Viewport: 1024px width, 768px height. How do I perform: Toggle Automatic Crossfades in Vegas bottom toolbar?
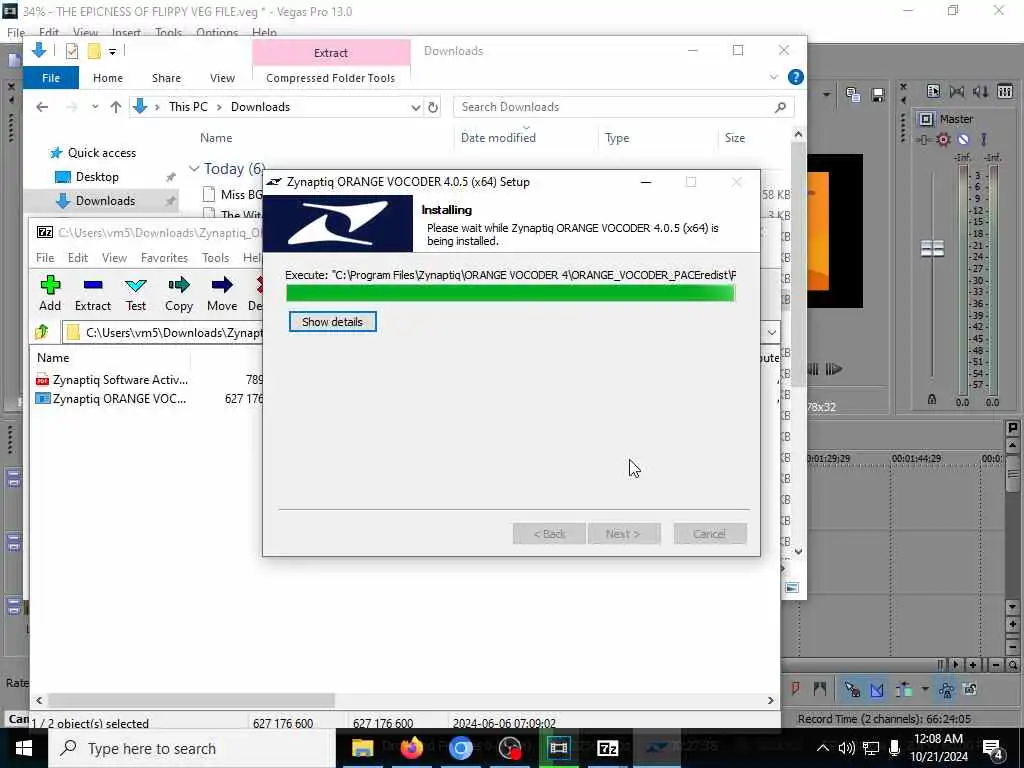877,689
